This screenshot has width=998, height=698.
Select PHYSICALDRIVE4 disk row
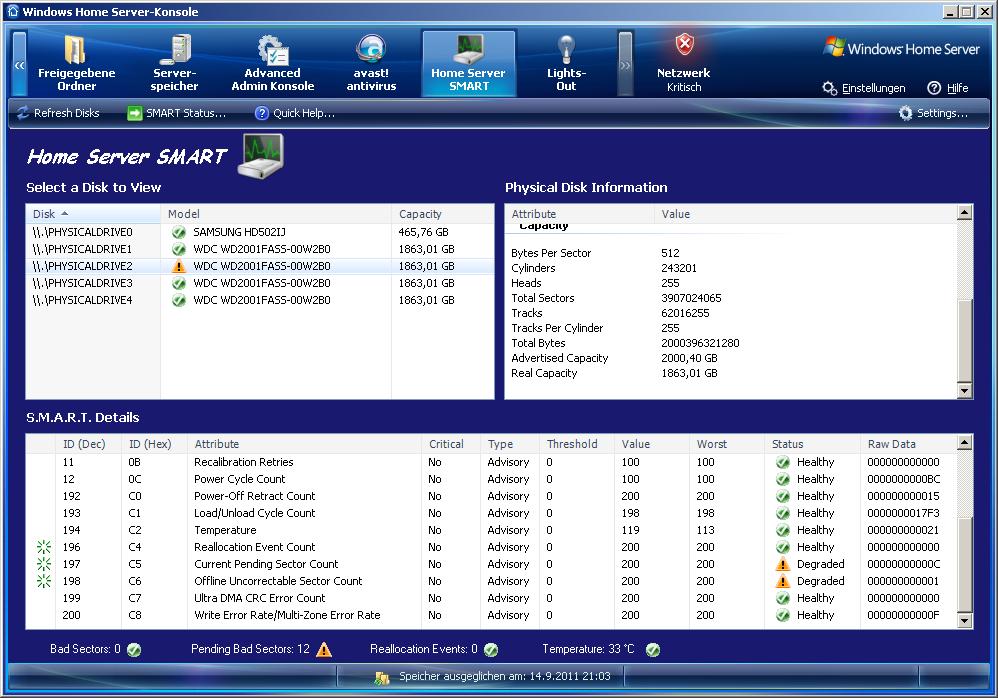[260, 300]
